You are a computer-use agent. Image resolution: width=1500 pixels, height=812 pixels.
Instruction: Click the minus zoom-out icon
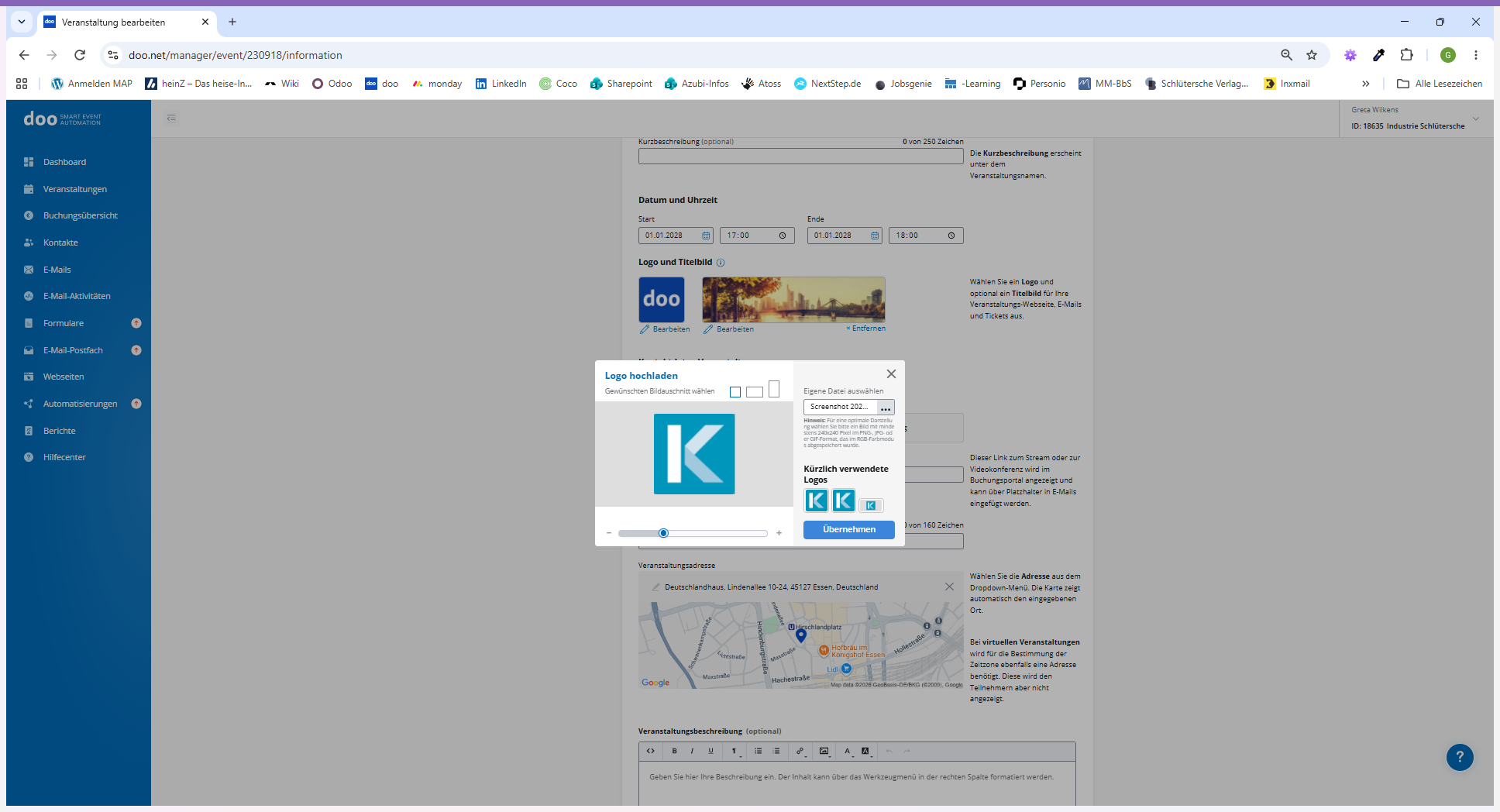click(x=609, y=533)
